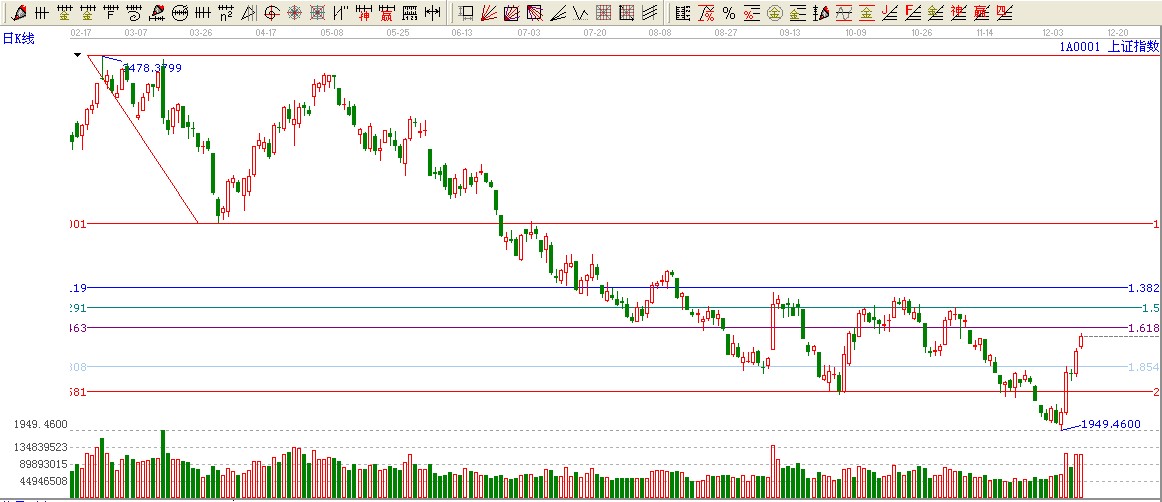
Task: Click the 1.618 Fibonacci level line label
Action: [x=1142, y=328]
